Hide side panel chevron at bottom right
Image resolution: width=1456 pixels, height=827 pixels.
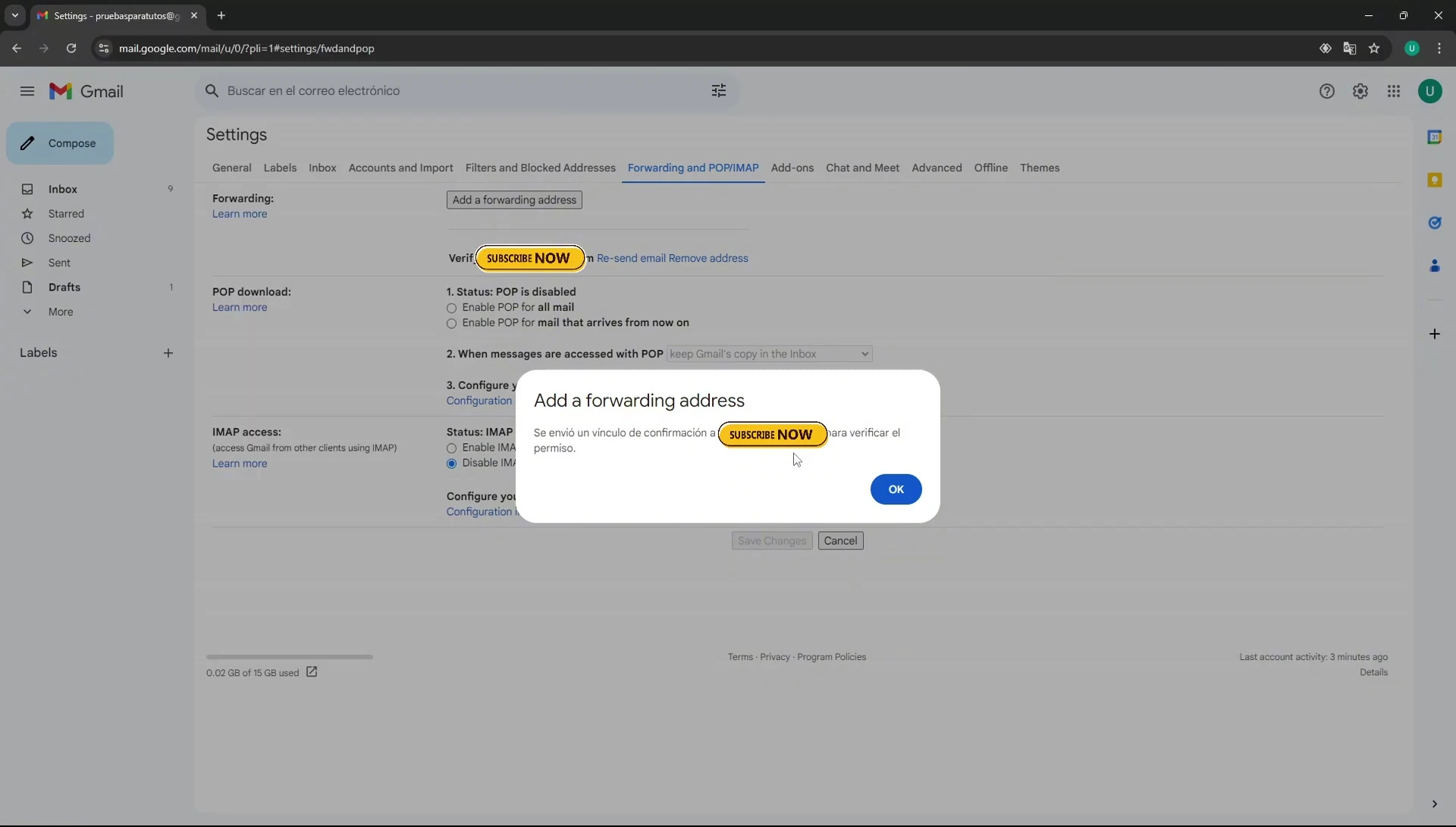click(1435, 804)
